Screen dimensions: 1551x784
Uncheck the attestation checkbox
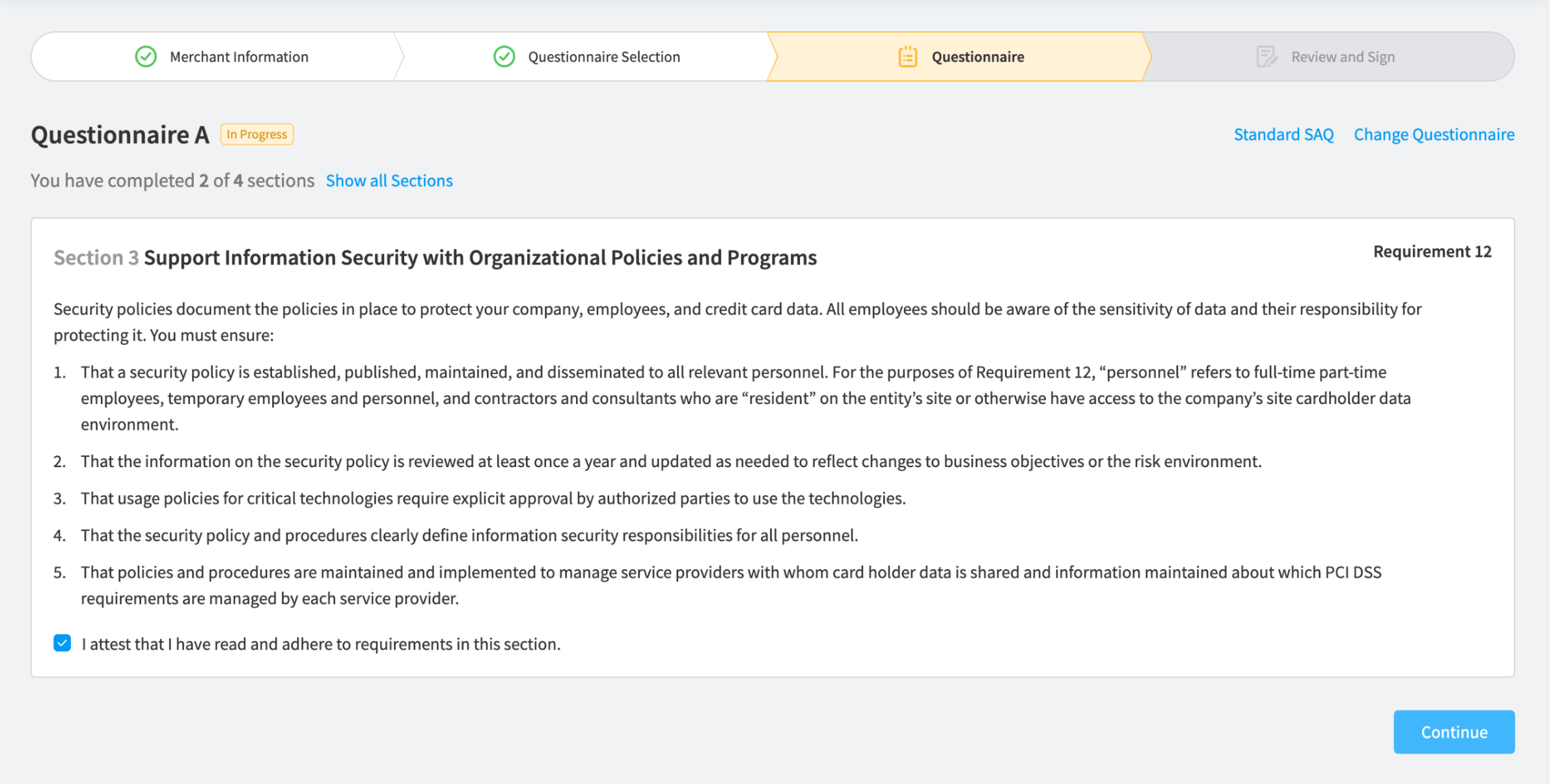tap(62, 643)
